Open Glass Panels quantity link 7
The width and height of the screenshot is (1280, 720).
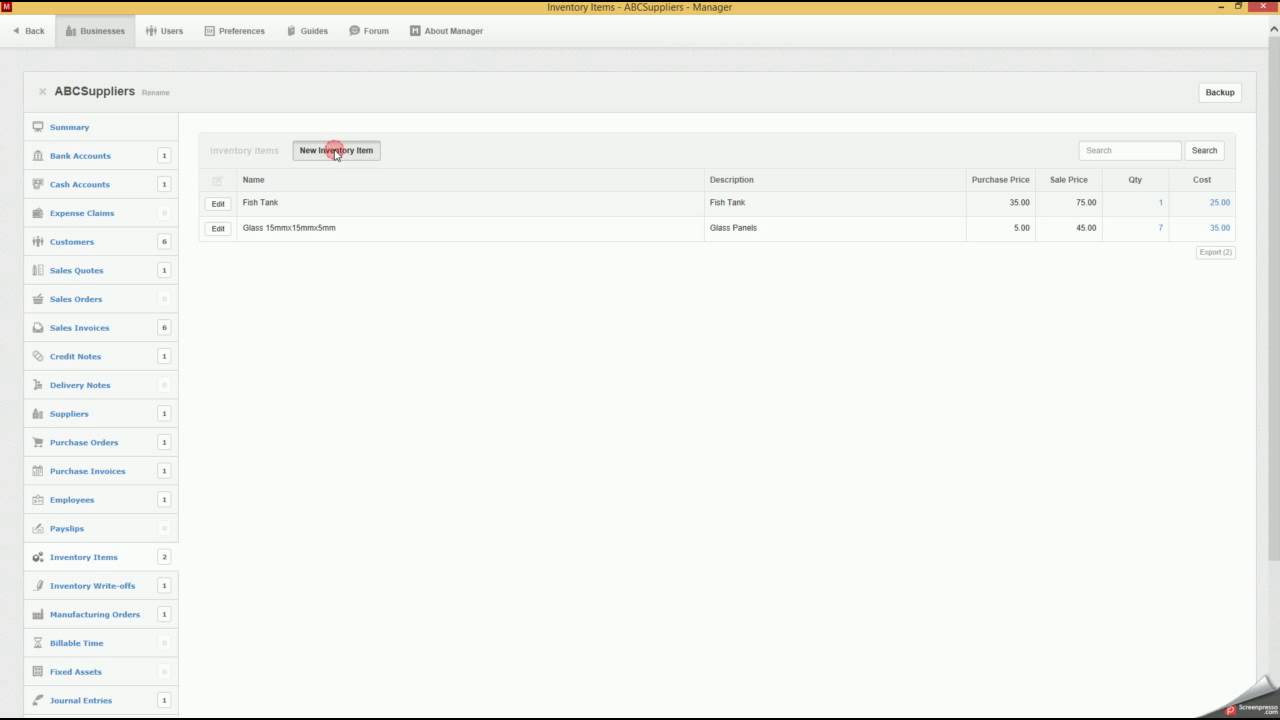[1161, 228]
